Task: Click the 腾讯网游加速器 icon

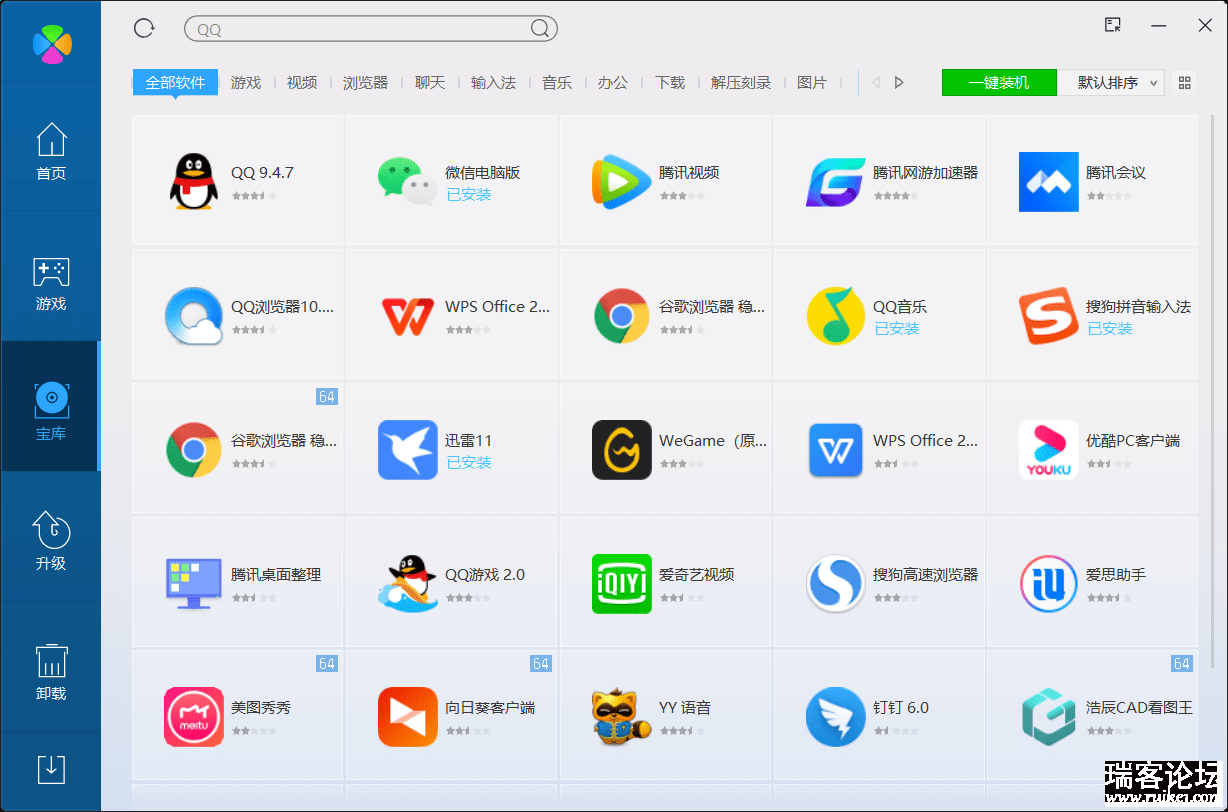Action: click(835, 181)
